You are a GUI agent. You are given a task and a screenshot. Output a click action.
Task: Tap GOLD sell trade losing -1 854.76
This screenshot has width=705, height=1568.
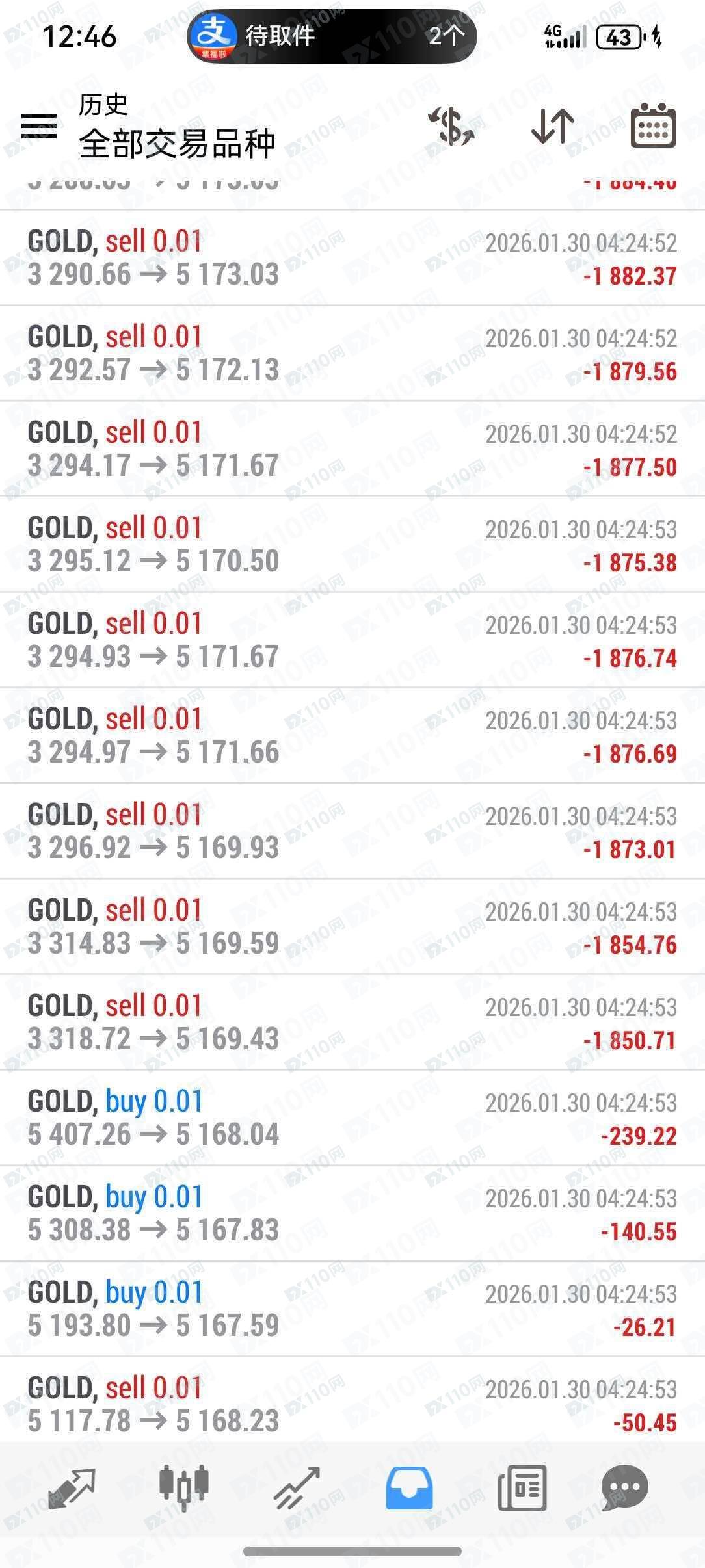click(352, 927)
